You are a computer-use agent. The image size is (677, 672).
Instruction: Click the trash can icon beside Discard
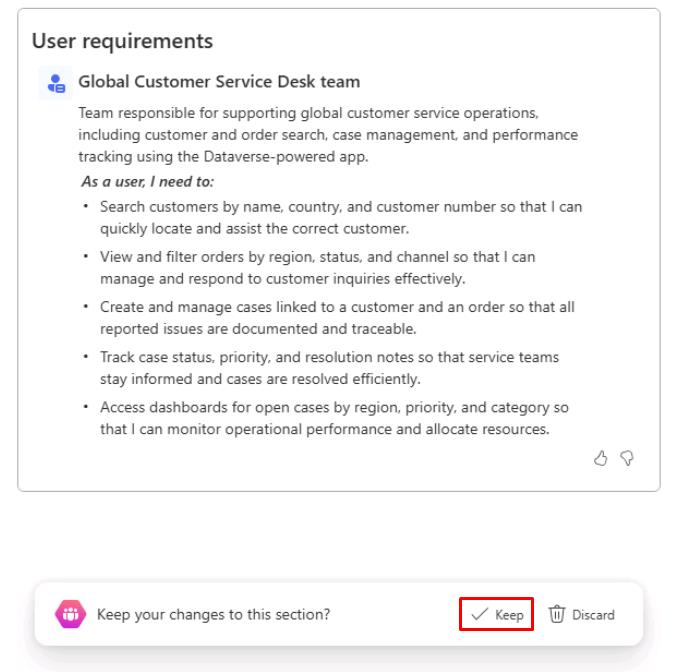(x=557, y=614)
